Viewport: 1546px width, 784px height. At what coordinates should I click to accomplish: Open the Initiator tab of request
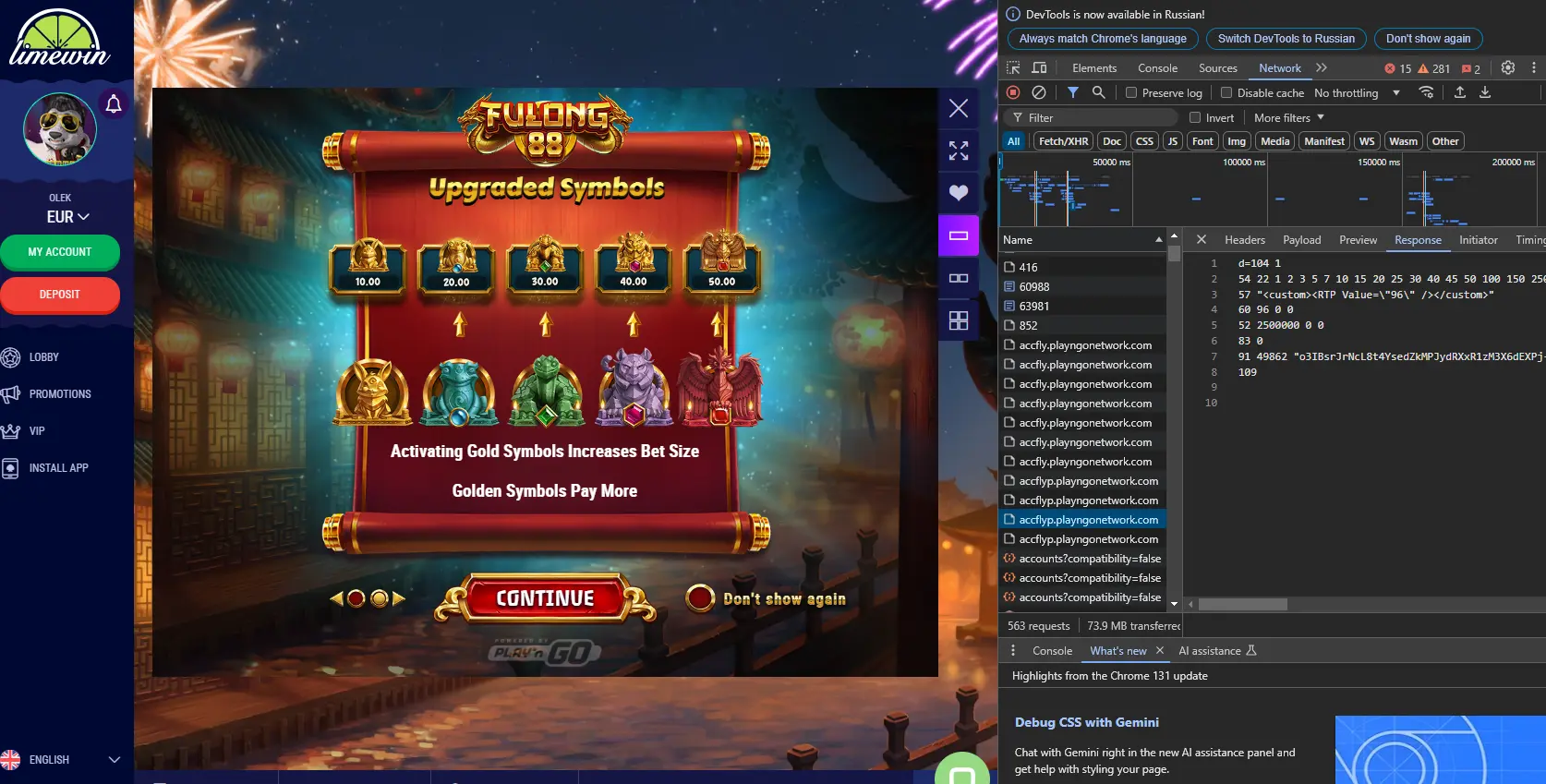(1479, 239)
